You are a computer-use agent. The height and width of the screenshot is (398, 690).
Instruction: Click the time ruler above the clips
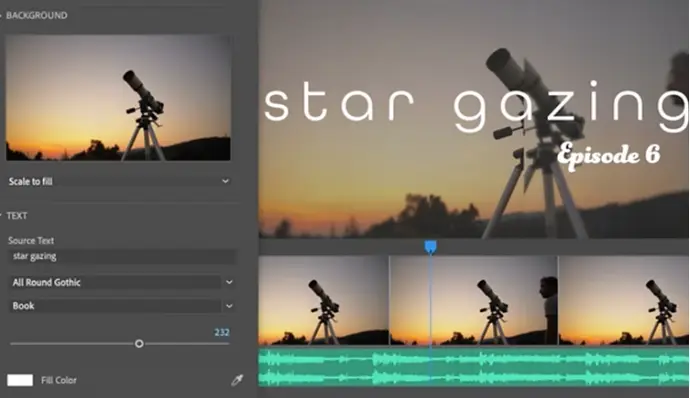coord(474,247)
